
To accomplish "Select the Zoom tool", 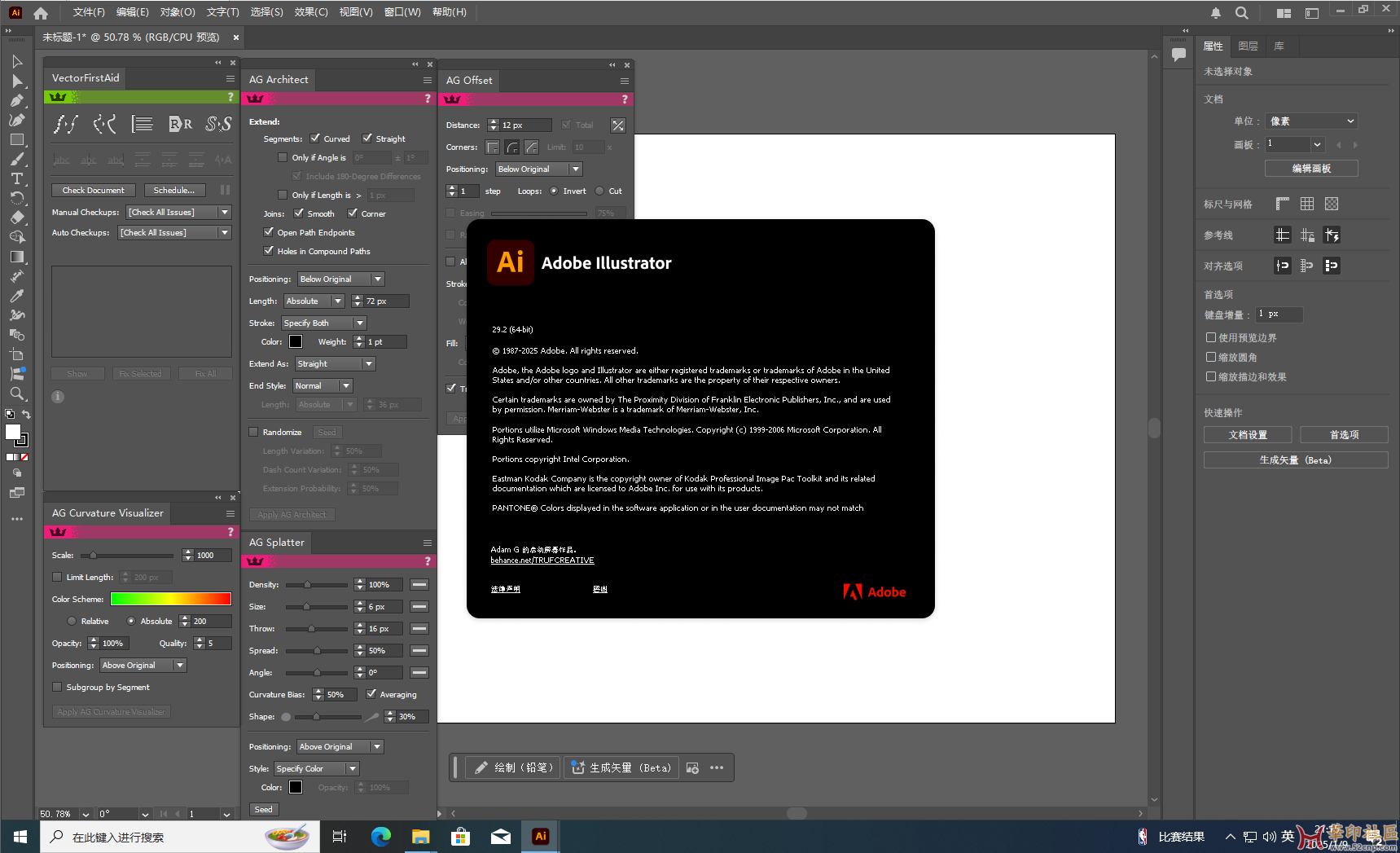I will (17, 394).
